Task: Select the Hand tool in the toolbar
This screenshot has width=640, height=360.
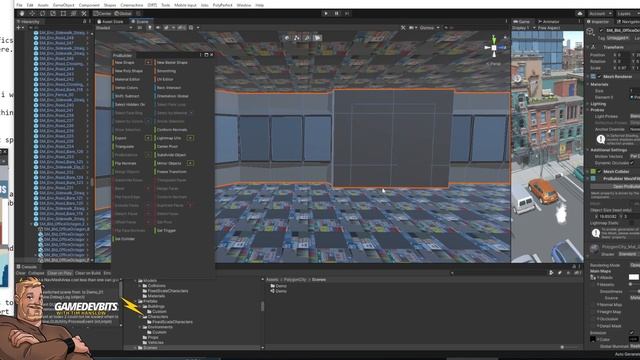Action: pos(22,13)
